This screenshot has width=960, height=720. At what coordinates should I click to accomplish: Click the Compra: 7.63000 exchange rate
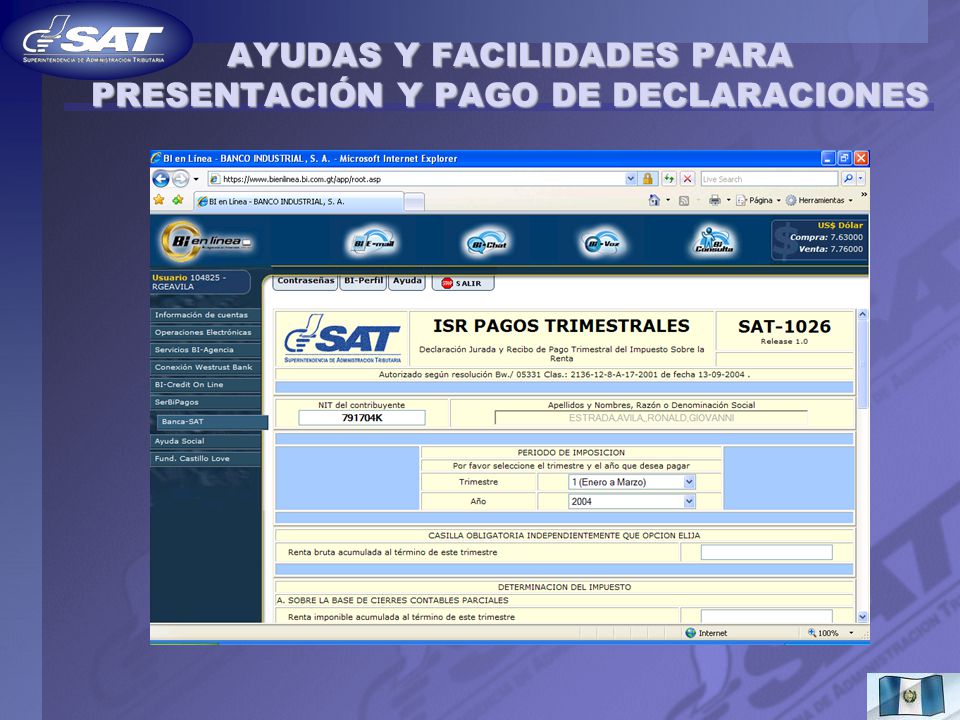click(x=826, y=237)
